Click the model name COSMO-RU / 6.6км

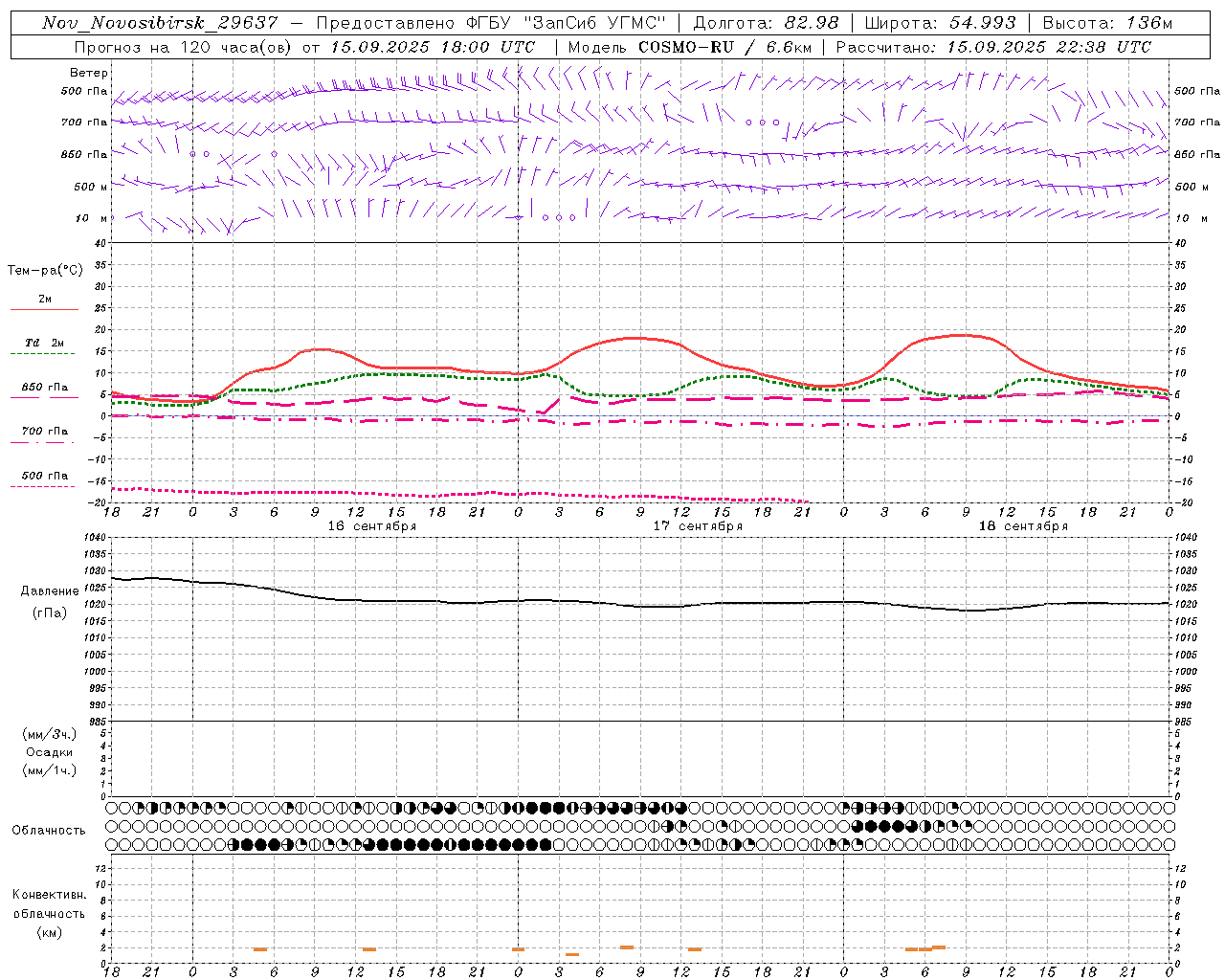[725, 47]
